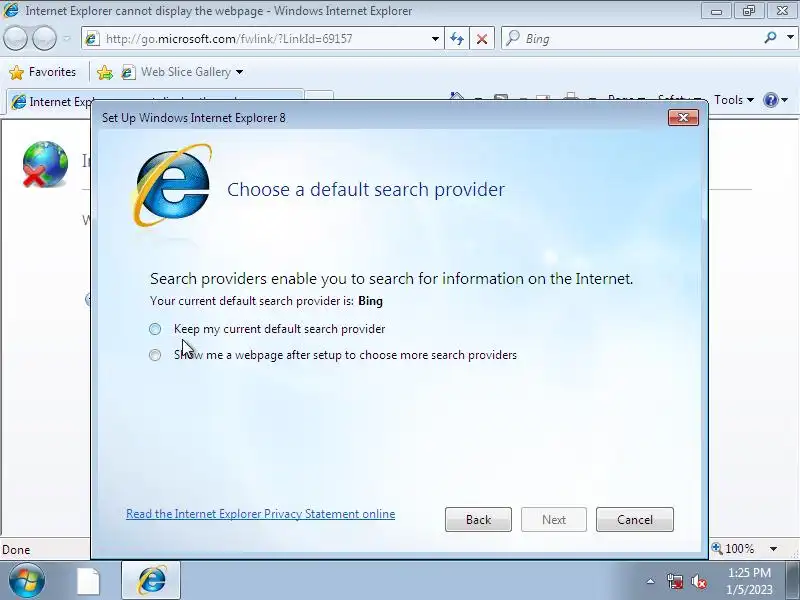The width and height of the screenshot is (800, 600).
Task: Click the blank document taskbar icon
Action: [x=88, y=581]
